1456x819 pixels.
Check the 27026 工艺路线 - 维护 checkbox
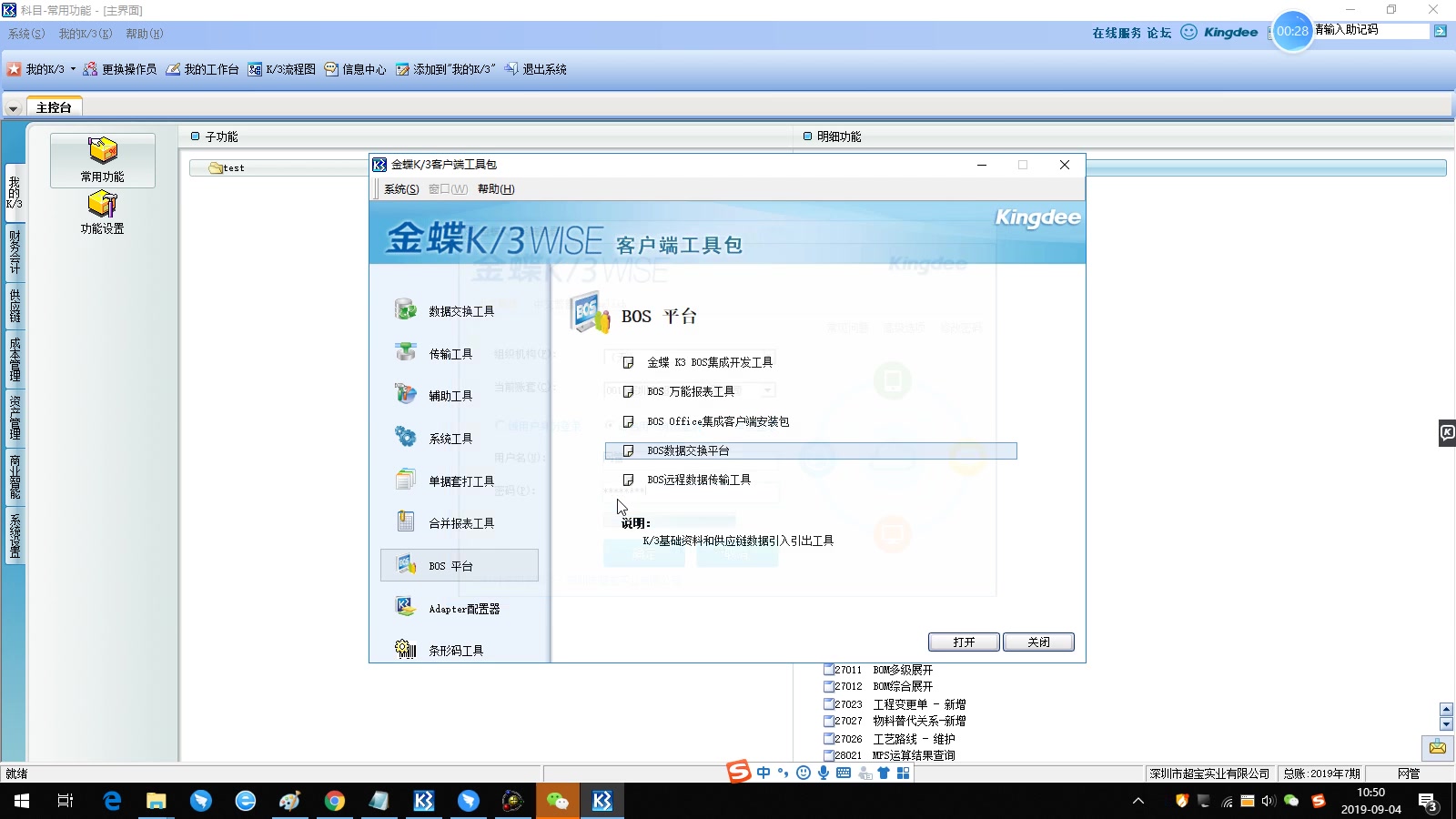point(829,739)
